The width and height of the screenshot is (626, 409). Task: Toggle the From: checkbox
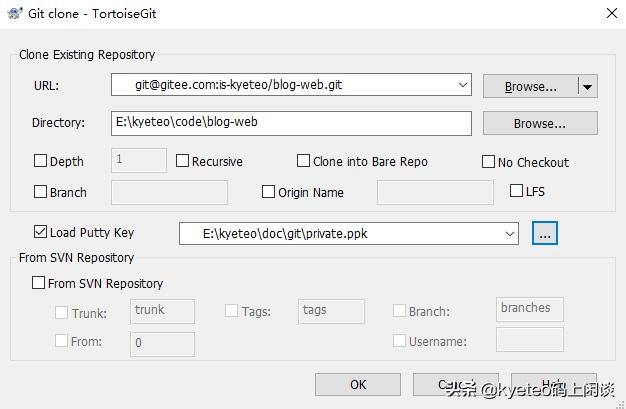click(x=61, y=341)
